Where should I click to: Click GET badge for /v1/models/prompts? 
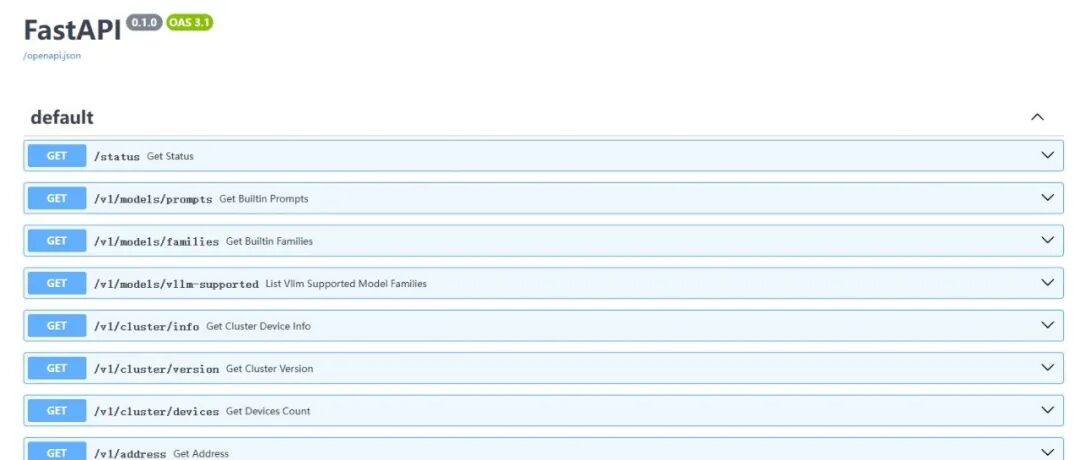coord(56,198)
